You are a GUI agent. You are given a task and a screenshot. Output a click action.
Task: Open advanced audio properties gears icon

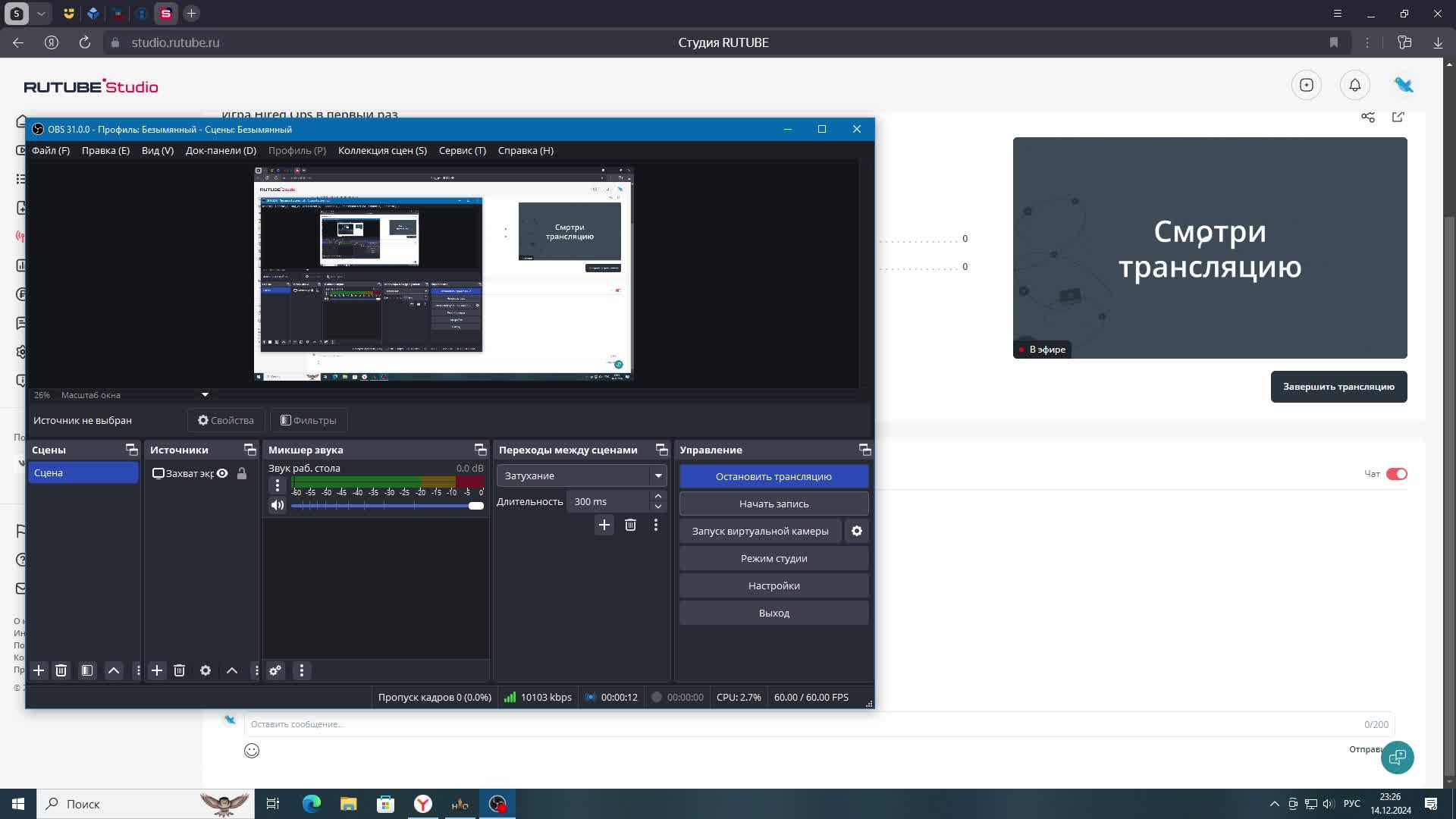pos(275,670)
